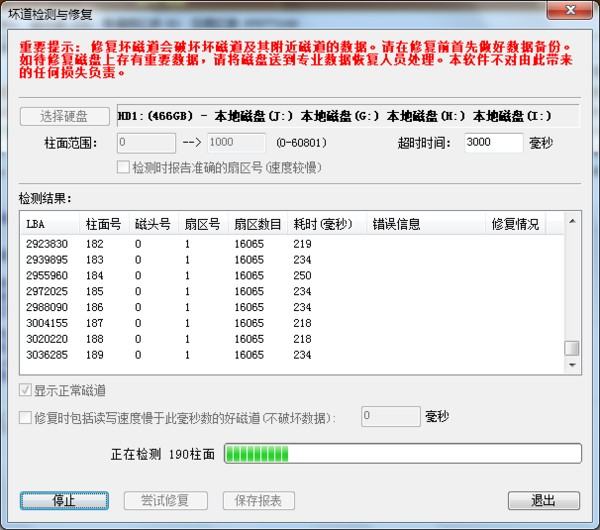Click the (0-60801) range text
The height and width of the screenshot is (530, 600).
tap(302, 143)
